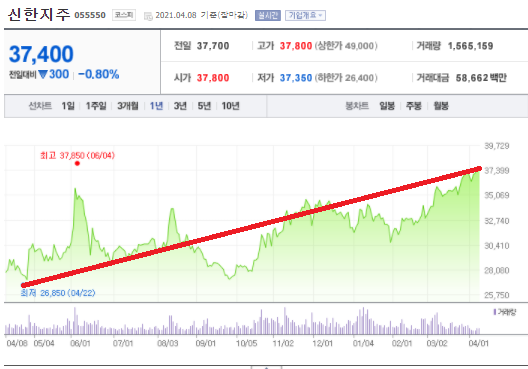Click the 39,729 y-axis label
Image resolution: width=528 pixels, height=369 pixels.
(x=497, y=146)
